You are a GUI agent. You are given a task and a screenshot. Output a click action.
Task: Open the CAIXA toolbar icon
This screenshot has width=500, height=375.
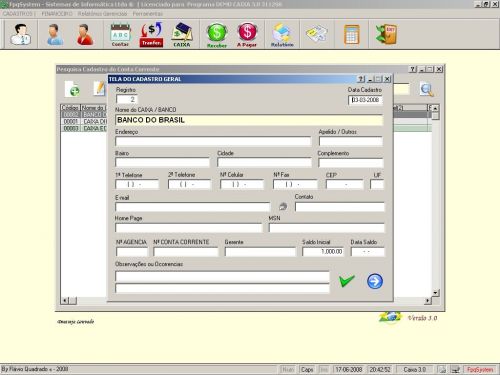(x=182, y=35)
